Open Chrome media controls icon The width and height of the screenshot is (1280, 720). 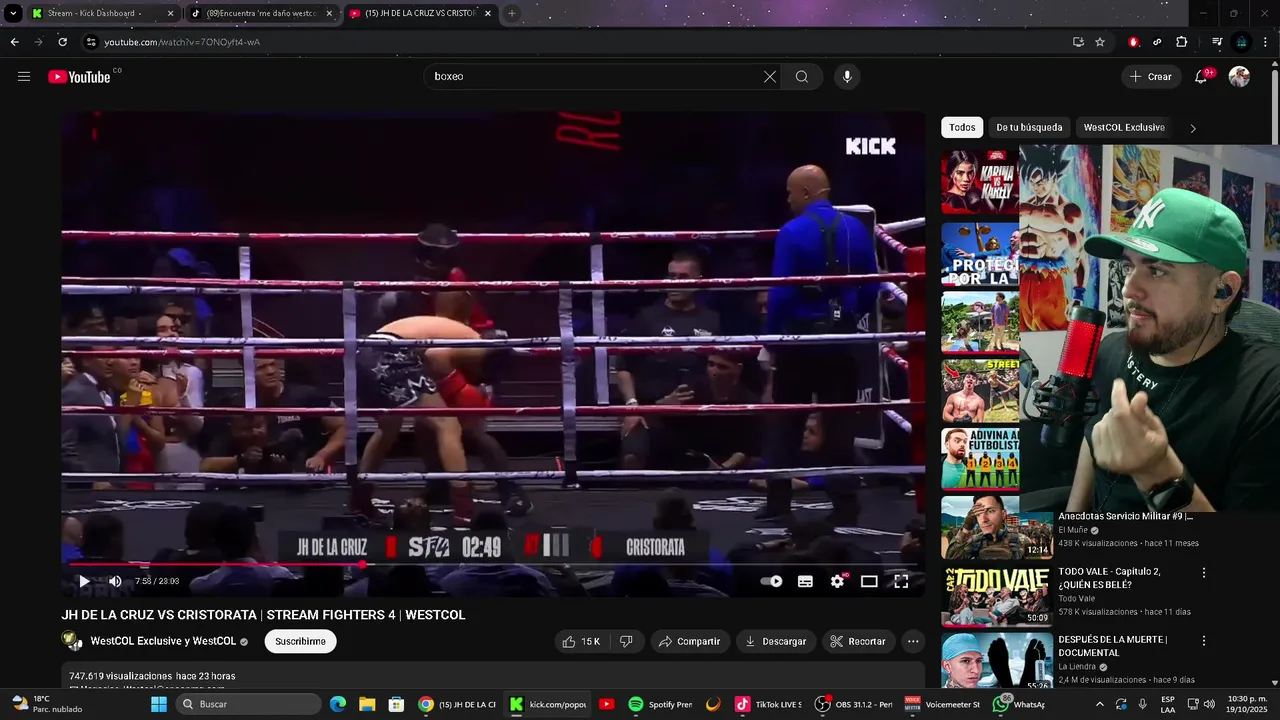pyautogui.click(x=1217, y=42)
